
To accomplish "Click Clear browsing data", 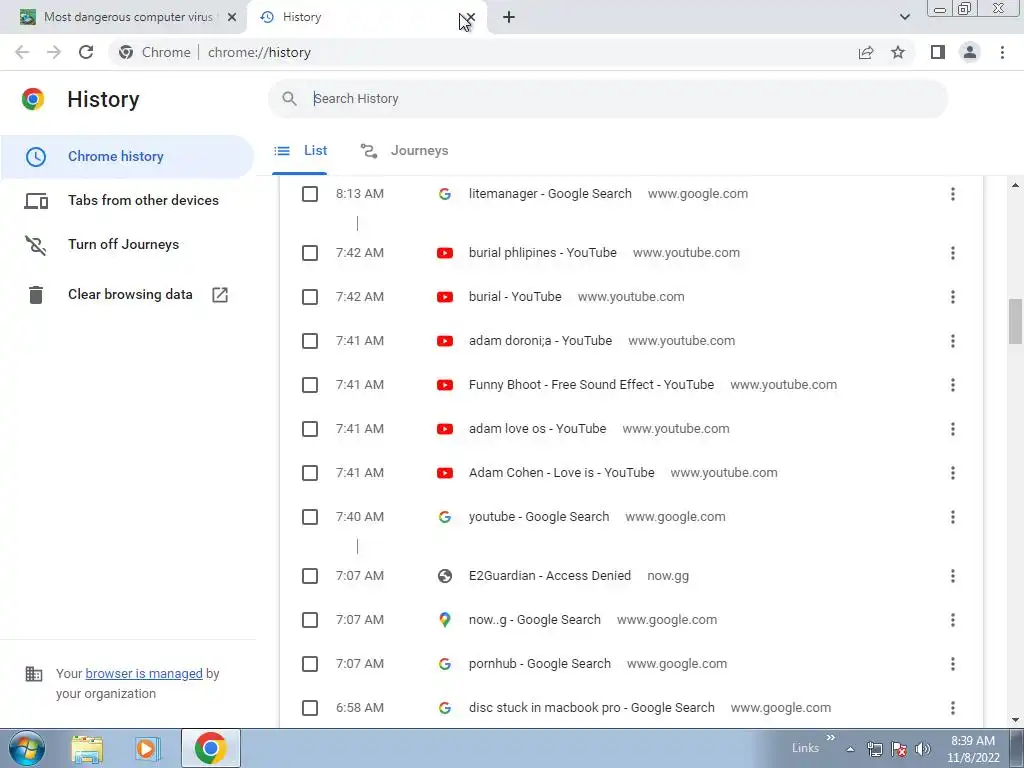I will pyautogui.click(x=130, y=295).
